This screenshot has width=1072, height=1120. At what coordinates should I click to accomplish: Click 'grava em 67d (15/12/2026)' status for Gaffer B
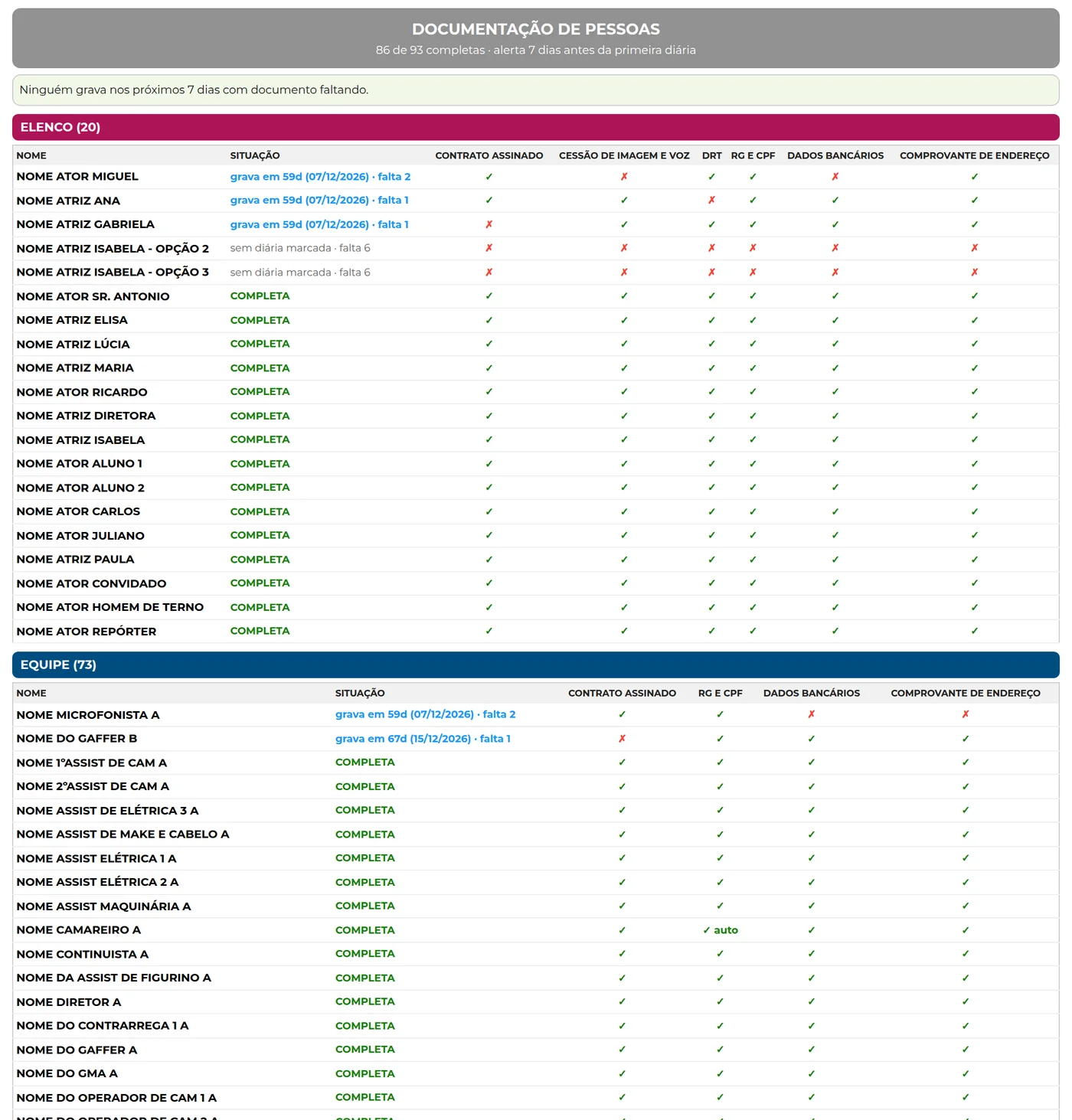click(423, 739)
